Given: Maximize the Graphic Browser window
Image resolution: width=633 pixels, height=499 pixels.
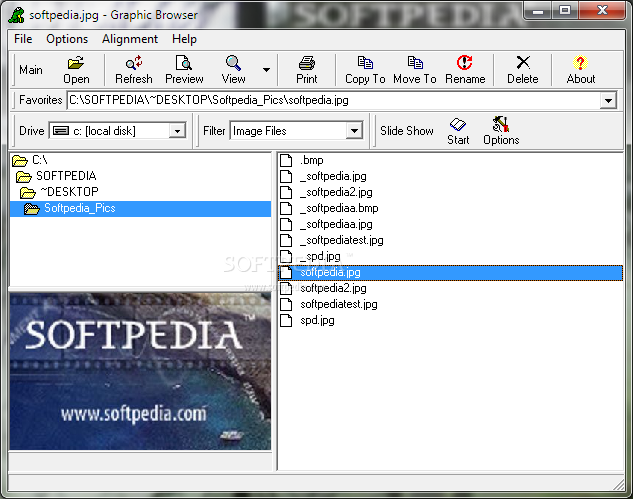Looking at the screenshot, I should [x=565, y=10].
